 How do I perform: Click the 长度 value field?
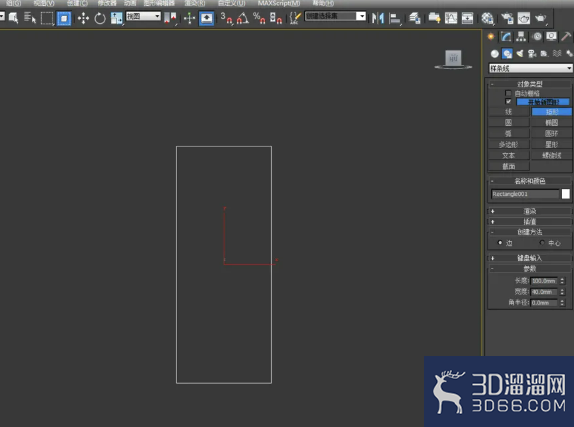(x=544, y=281)
